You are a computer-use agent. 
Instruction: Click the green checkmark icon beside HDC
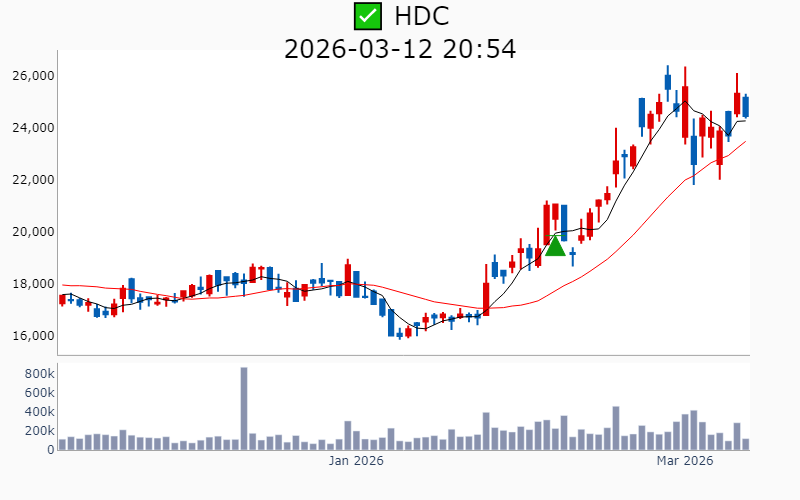368,16
